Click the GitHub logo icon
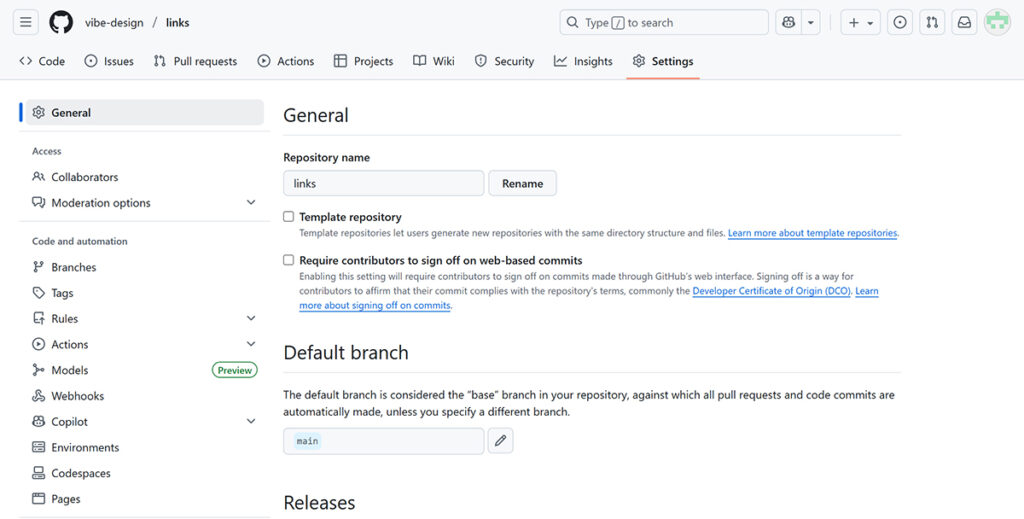The image size is (1024, 519). pyautogui.click(x=61, y=22)
